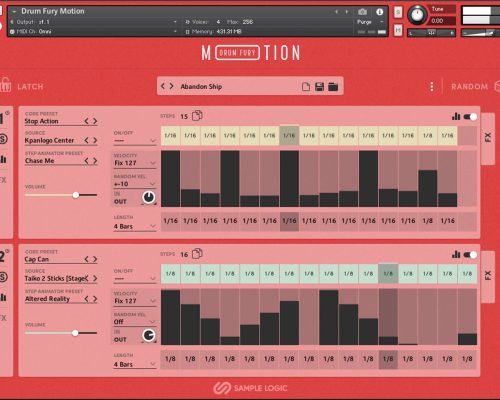Go to previous instrument in the Kontakt header
500x400 pixels.
tap(336, 12)
